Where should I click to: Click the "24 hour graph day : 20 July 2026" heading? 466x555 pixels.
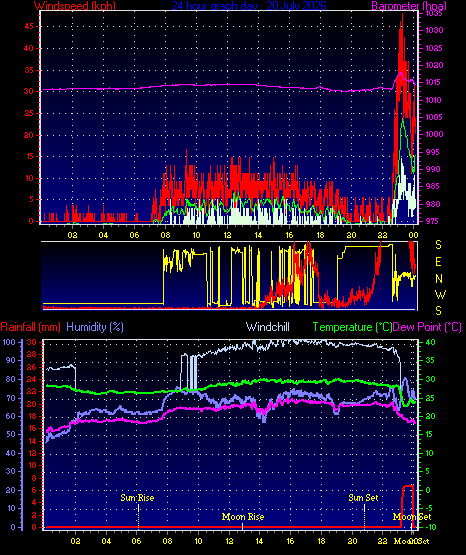point(249,6)
